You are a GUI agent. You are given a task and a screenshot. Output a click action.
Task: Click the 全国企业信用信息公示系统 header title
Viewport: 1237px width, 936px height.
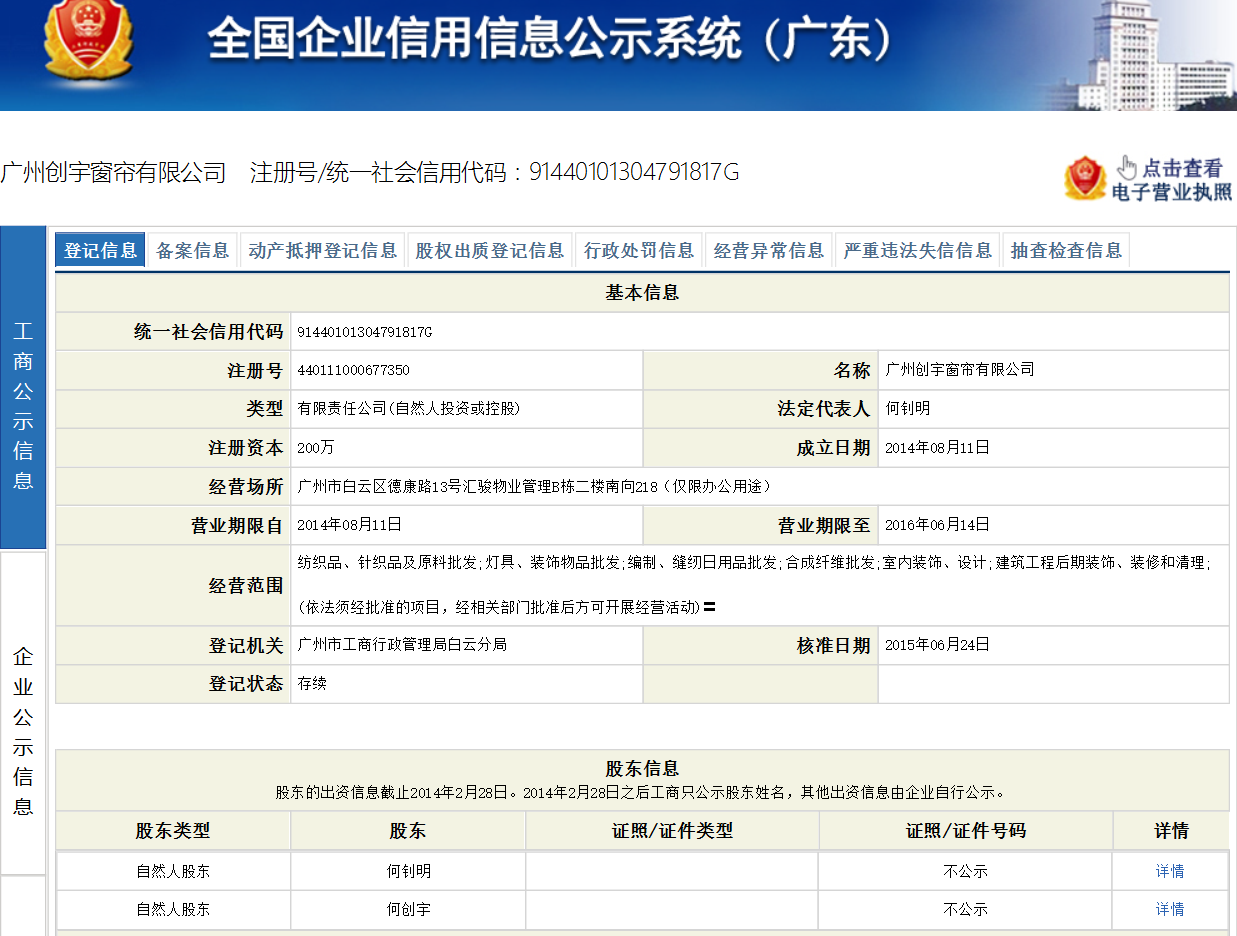pyautogui.click(x=550, y=40)
